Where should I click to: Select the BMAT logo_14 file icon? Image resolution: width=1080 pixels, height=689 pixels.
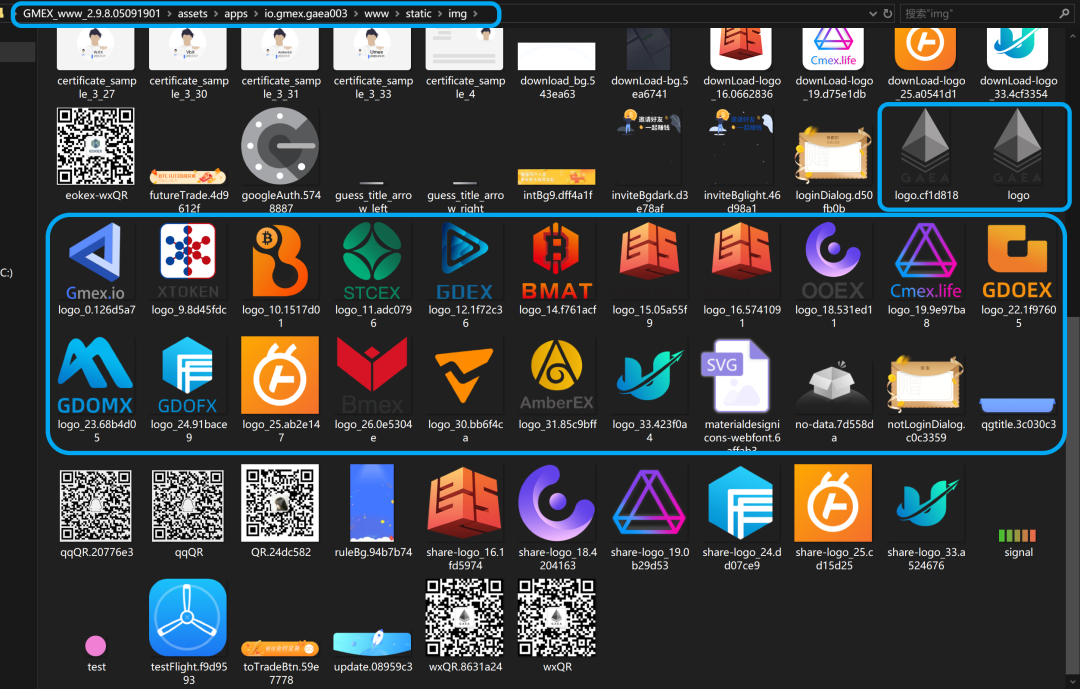pos(557,261)
